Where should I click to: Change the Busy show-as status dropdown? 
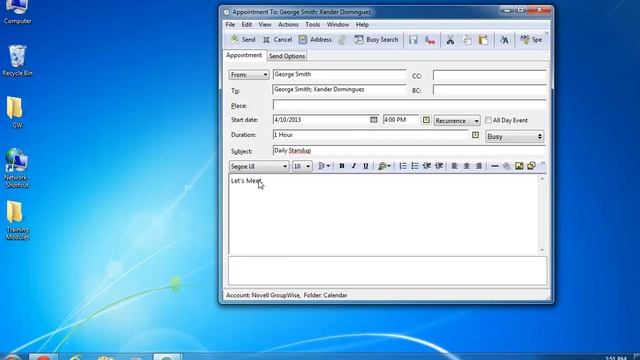[514, 137]
